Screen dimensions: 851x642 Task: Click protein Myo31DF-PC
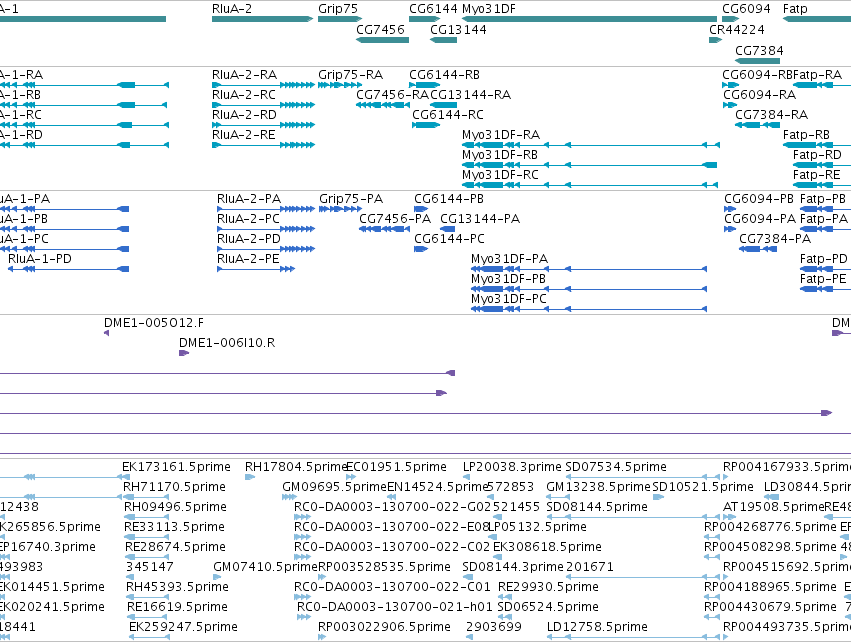point(509,298)
